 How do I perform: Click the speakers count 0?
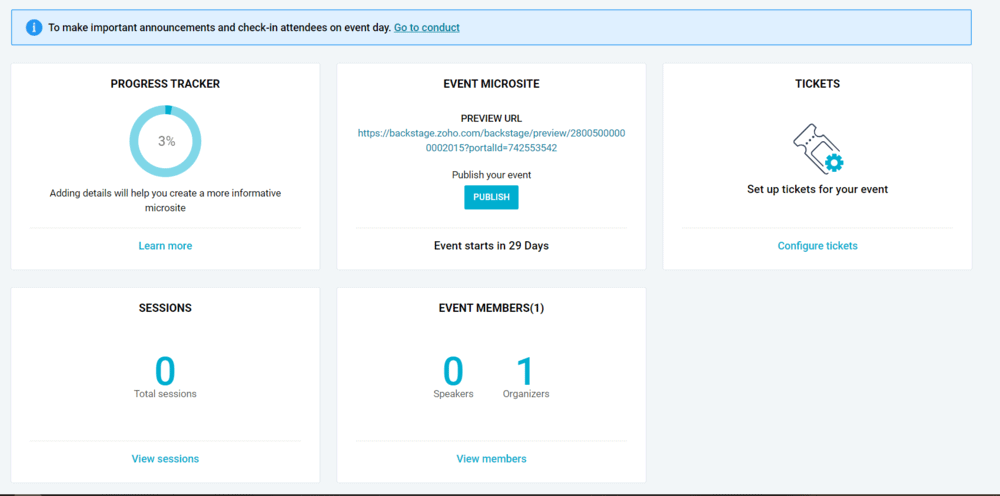click(453, 370)
